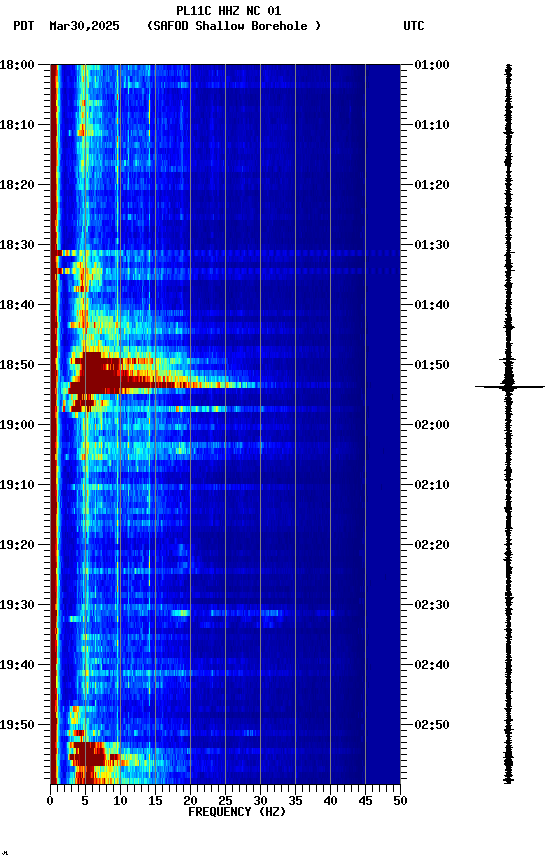This screenshot has width=552, height=864.
Task: Click the 20 Hz frequency tick label
Action: pyautogui.click(x=190, y=801)
